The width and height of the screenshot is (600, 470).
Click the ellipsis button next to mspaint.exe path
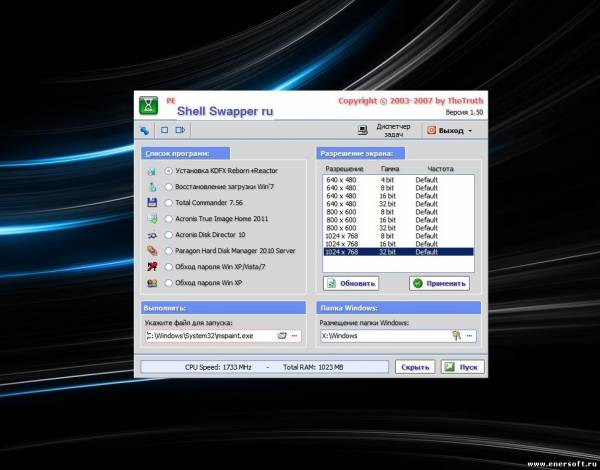click(x=294, y=336)
